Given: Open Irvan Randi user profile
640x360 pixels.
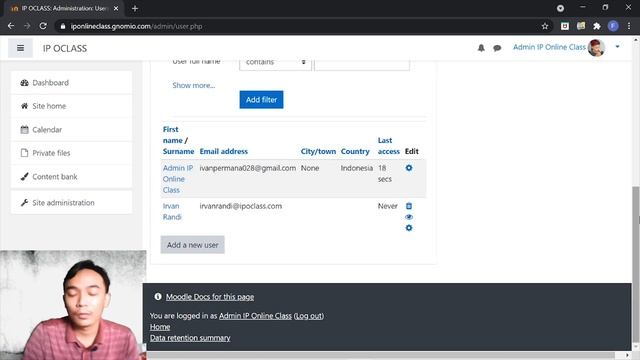Looking at the screenshot, I should [172, 211].
